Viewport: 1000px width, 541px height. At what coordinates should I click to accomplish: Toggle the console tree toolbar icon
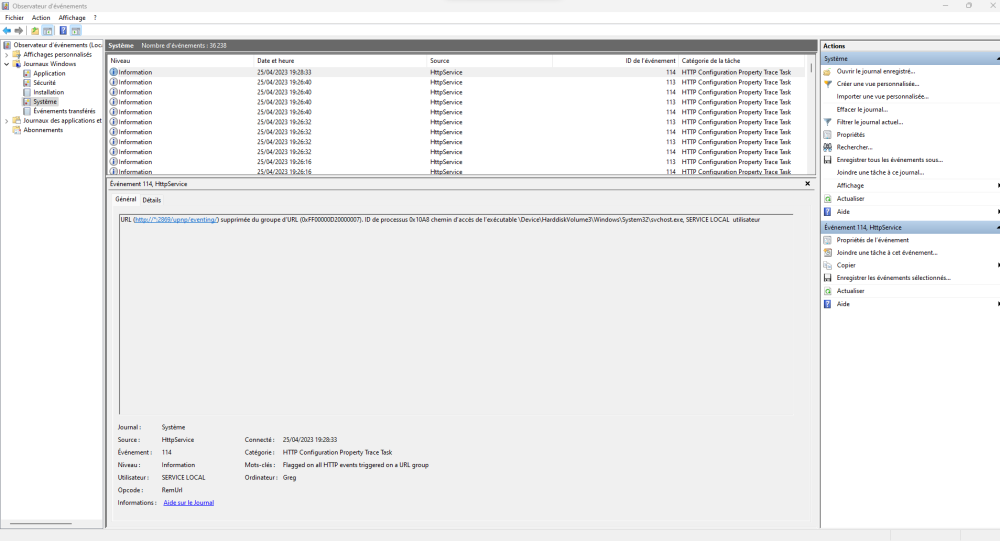click(48, 31)
